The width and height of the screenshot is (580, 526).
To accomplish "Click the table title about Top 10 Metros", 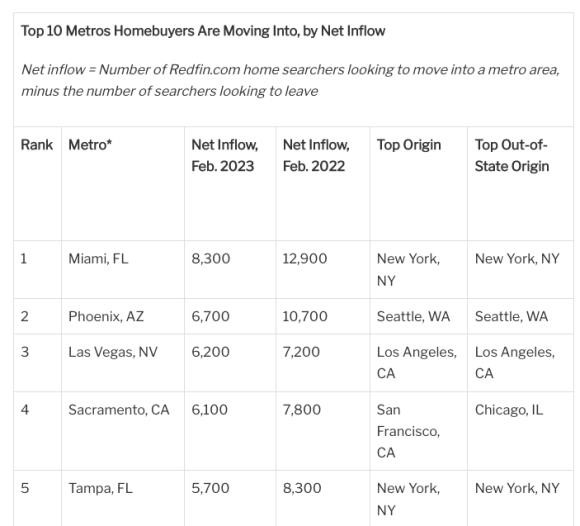I will tap(203, 31).
